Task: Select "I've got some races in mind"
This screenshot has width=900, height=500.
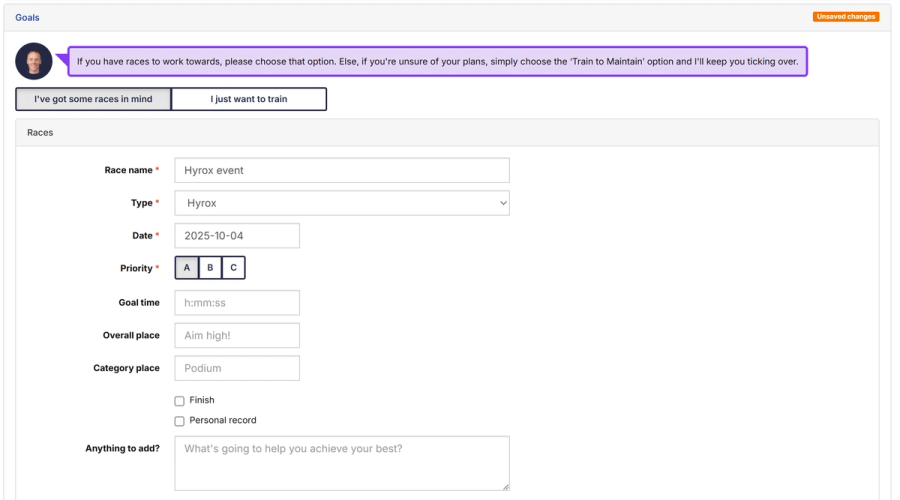Action: pos(93,99)
